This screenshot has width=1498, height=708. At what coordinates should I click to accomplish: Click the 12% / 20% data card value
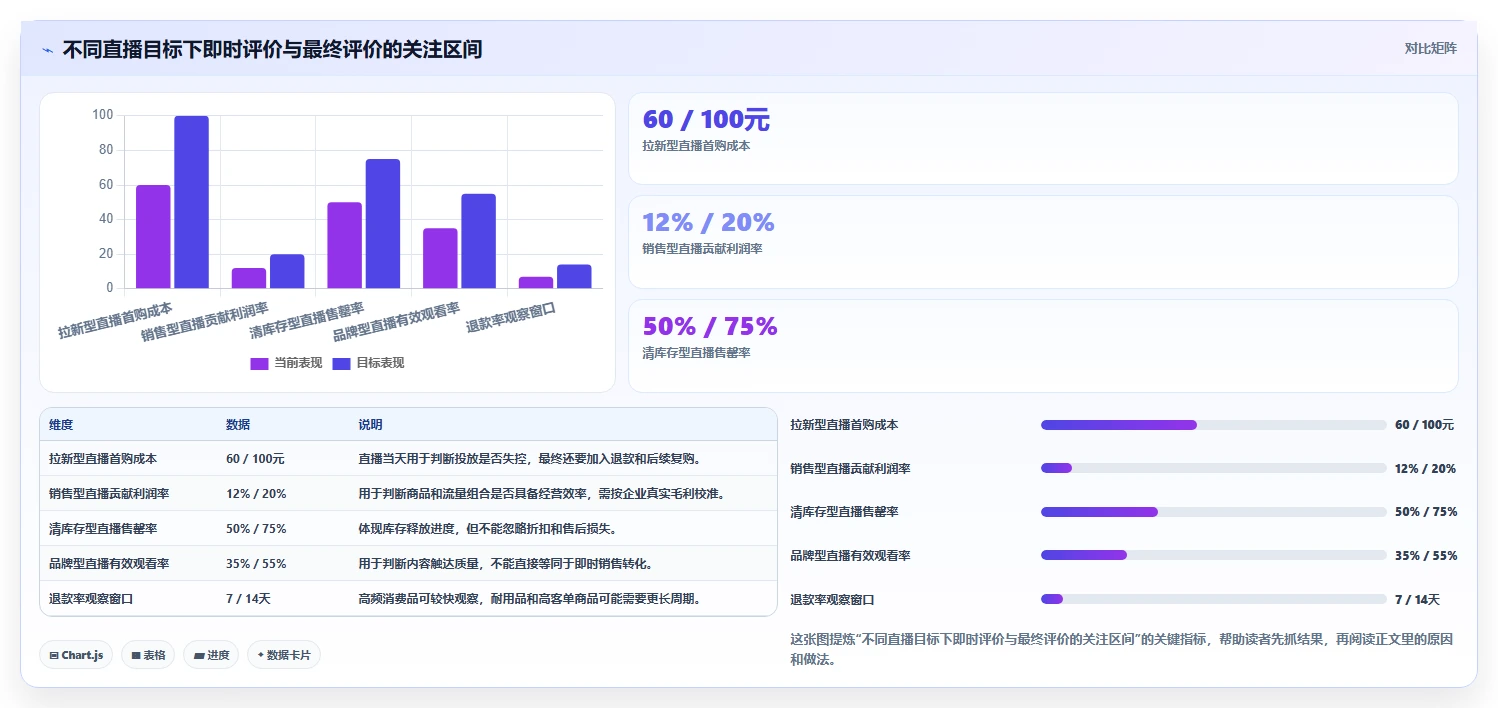pos(708,222)
